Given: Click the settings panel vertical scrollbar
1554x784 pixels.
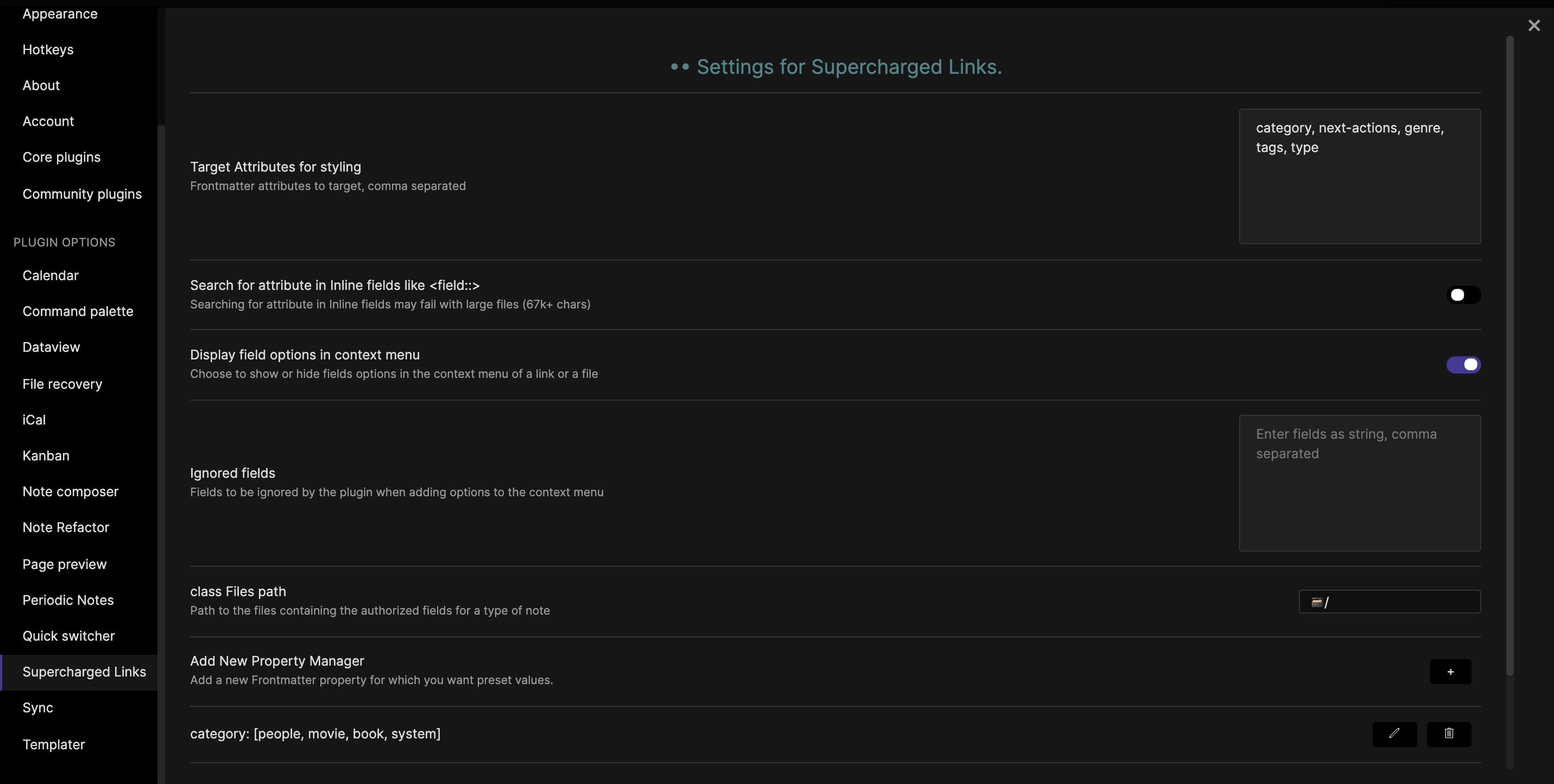Looking at the screenshot, I should pos(1509,356).
